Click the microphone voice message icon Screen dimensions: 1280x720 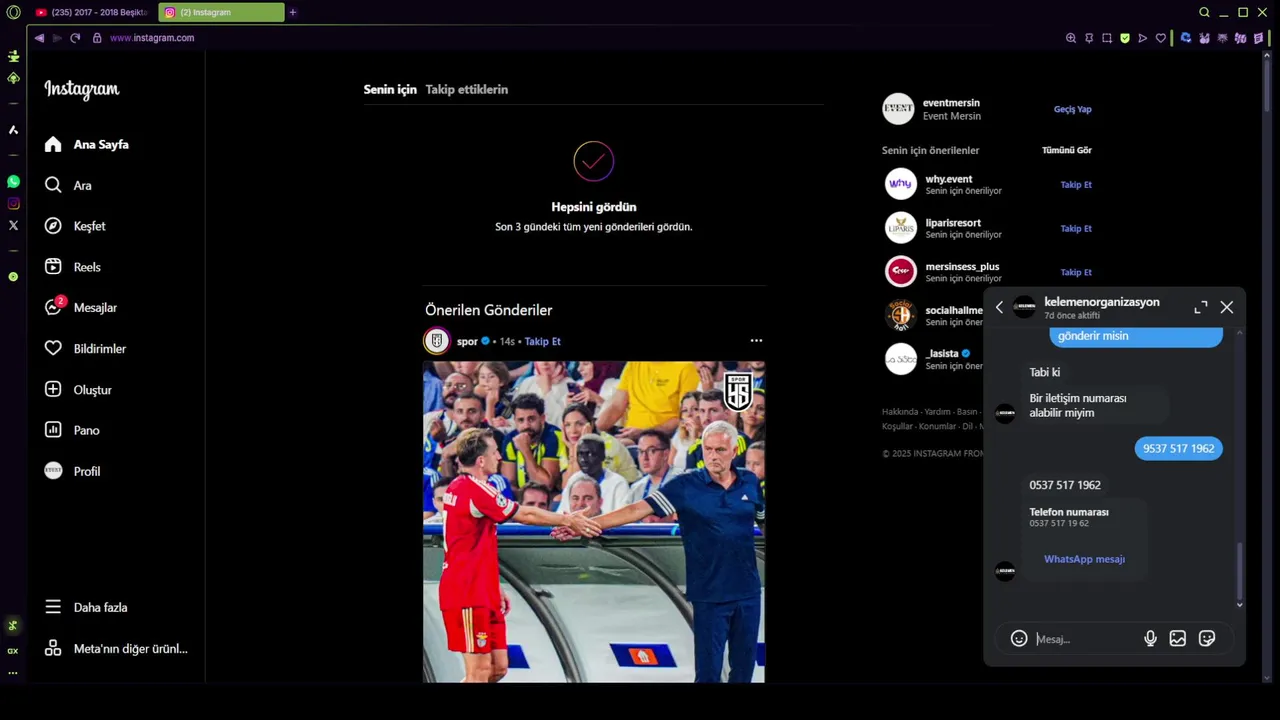(x=1150, y=638)
